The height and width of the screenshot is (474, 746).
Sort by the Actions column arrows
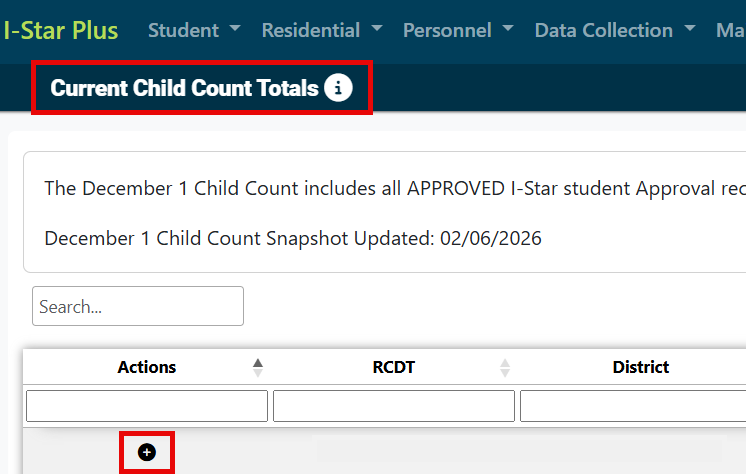[x=258, y=367]
